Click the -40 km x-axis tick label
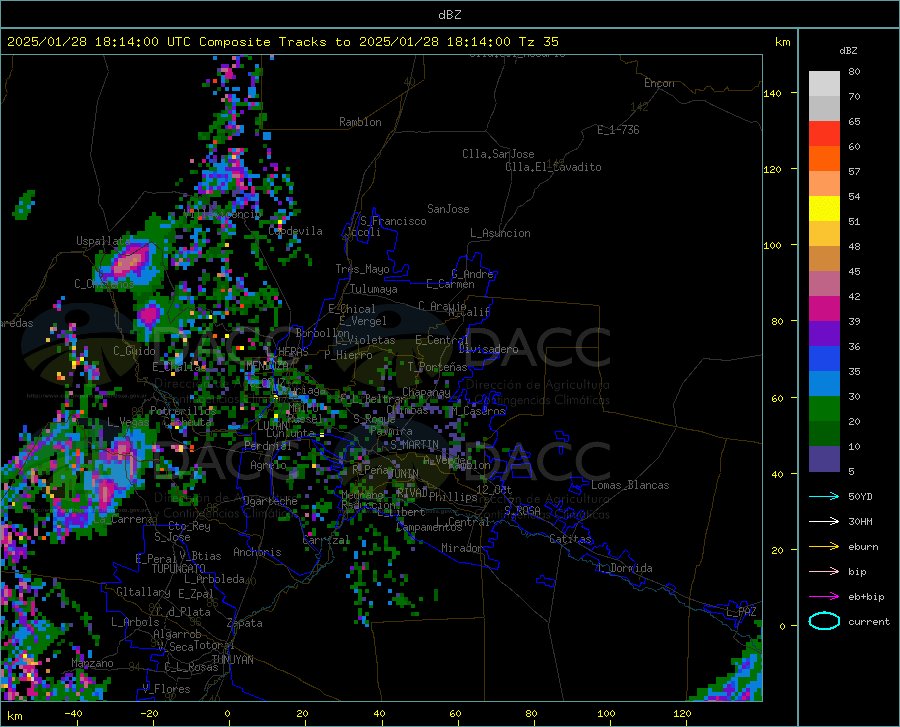 point(73,714)
